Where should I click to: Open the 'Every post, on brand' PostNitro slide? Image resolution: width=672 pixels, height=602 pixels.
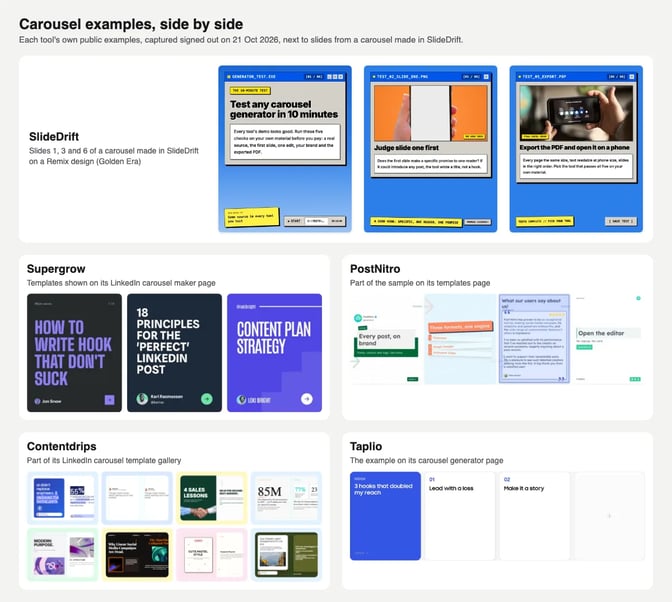385,338
